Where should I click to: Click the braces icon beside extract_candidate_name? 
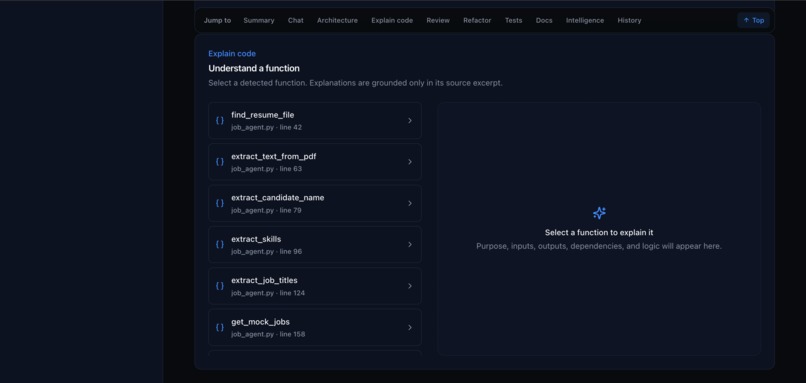[x=219, y=203]
